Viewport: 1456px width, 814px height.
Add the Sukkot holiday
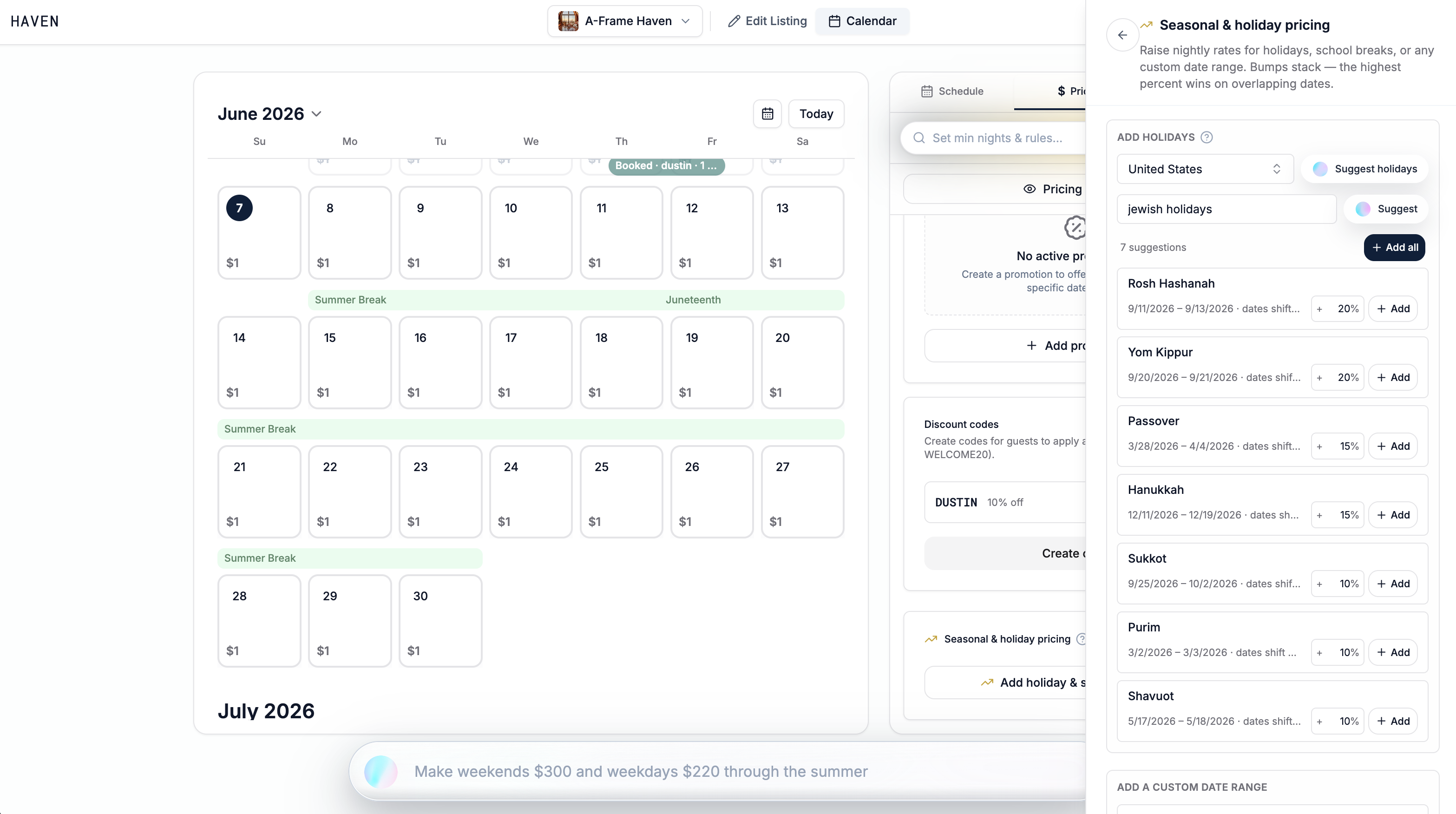pos(1393,584)
